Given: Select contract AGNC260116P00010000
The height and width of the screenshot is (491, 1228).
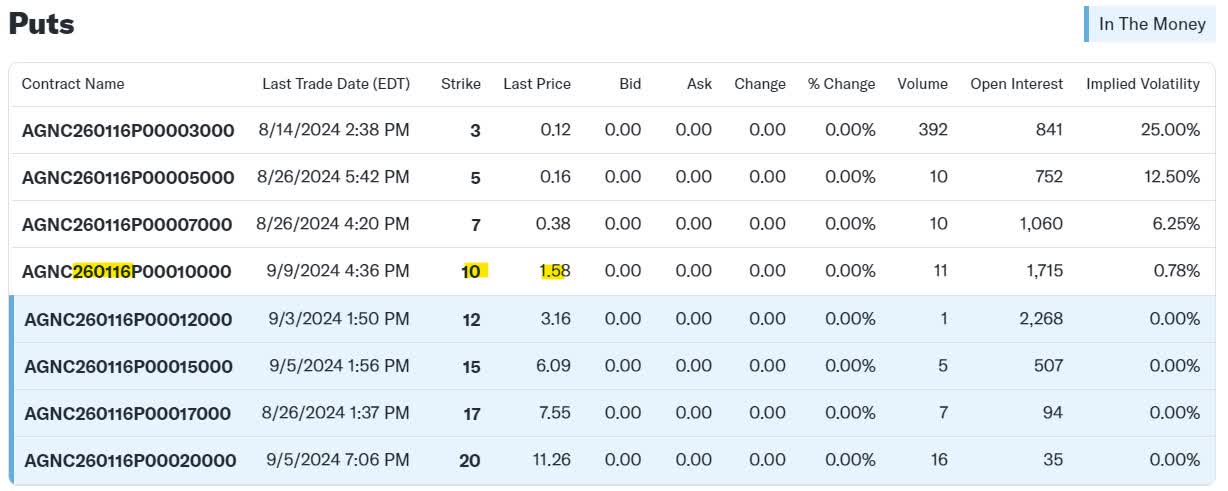Looking at the screenshot, I should coord(127,271).
